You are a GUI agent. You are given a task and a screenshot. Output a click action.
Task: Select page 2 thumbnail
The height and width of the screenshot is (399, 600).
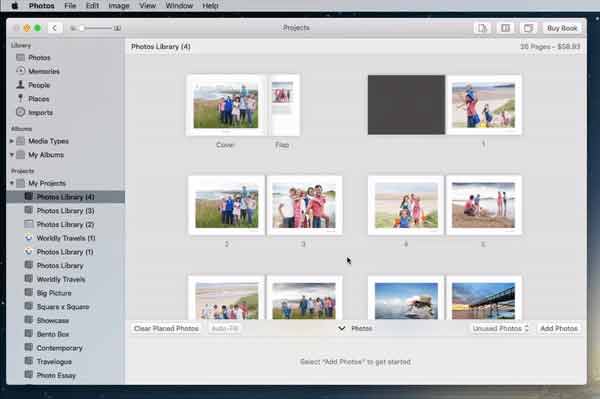(x=227, y=205)
